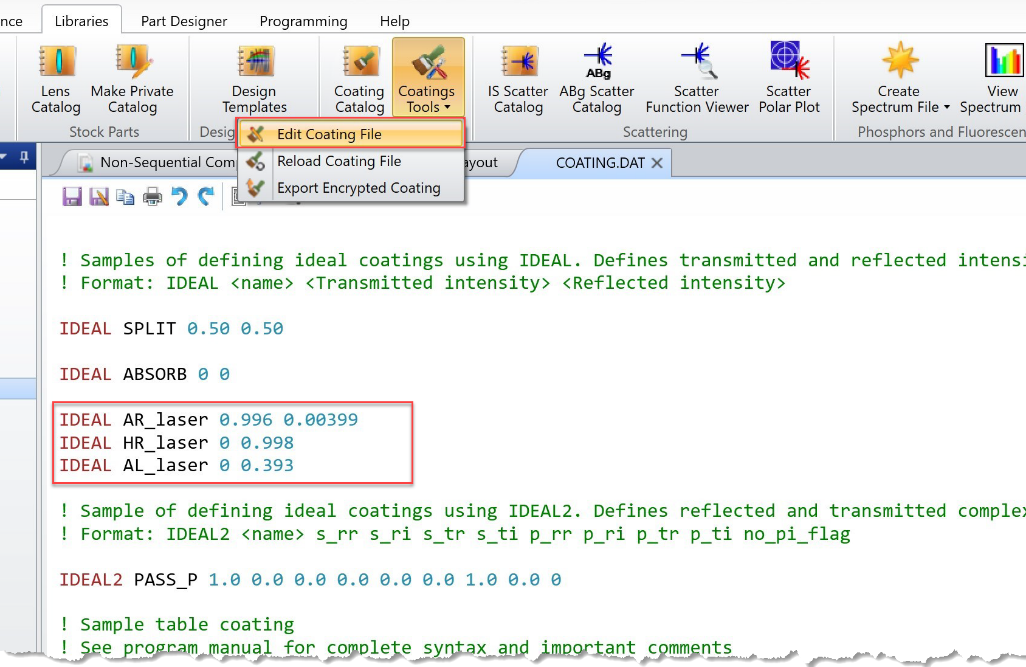Click the '! Sample table coating' comment
This screenshot has height=667, width=1026.
(x=177, y=624)
